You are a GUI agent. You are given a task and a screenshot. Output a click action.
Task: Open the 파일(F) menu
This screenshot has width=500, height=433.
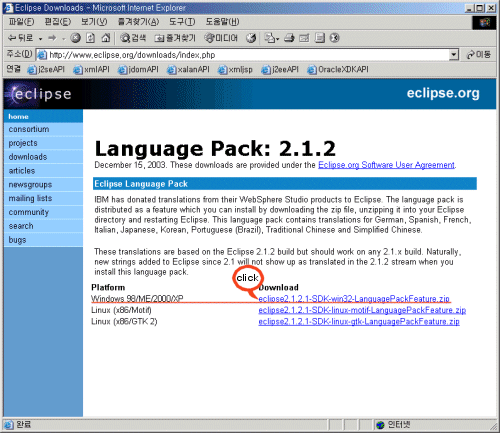[x=21, y=22]
